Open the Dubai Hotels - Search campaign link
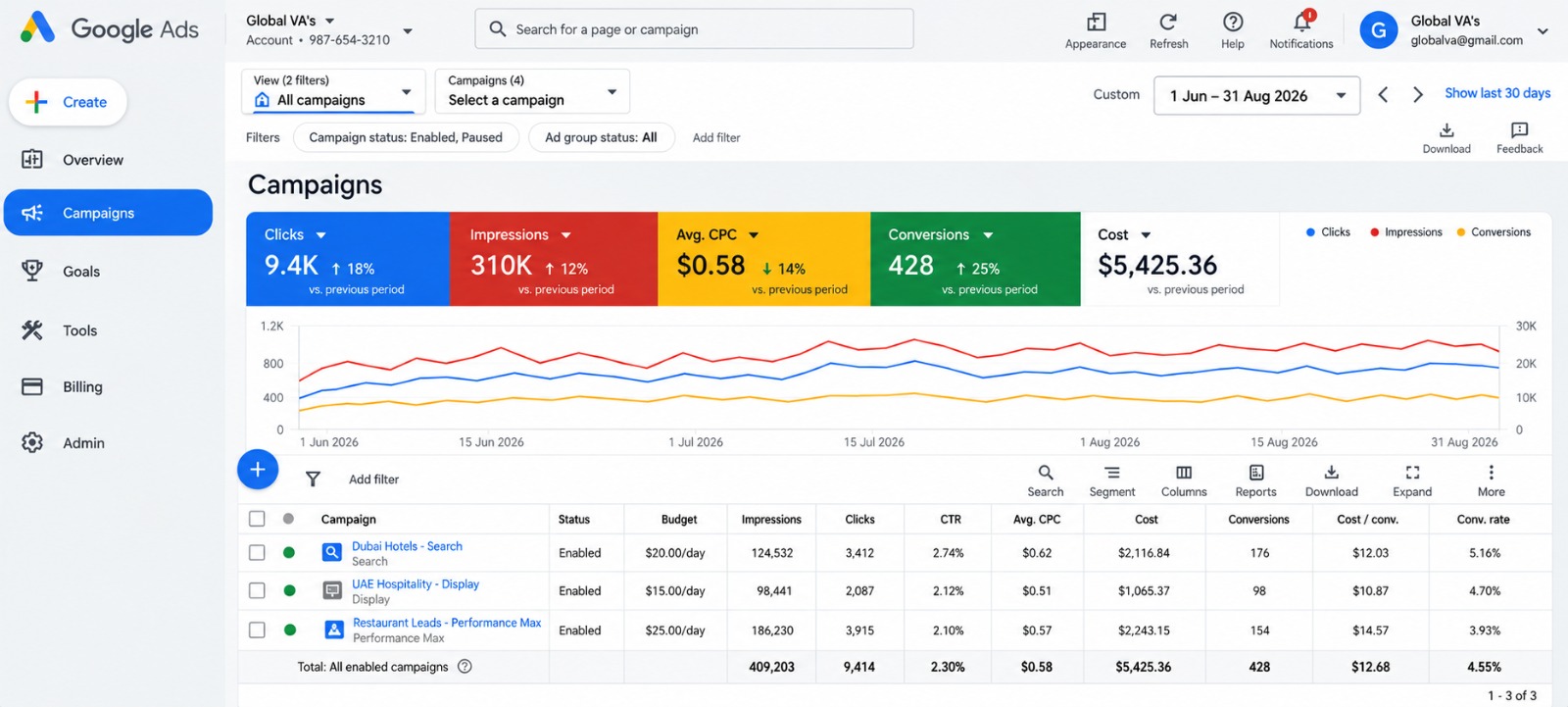 [407, 546]
